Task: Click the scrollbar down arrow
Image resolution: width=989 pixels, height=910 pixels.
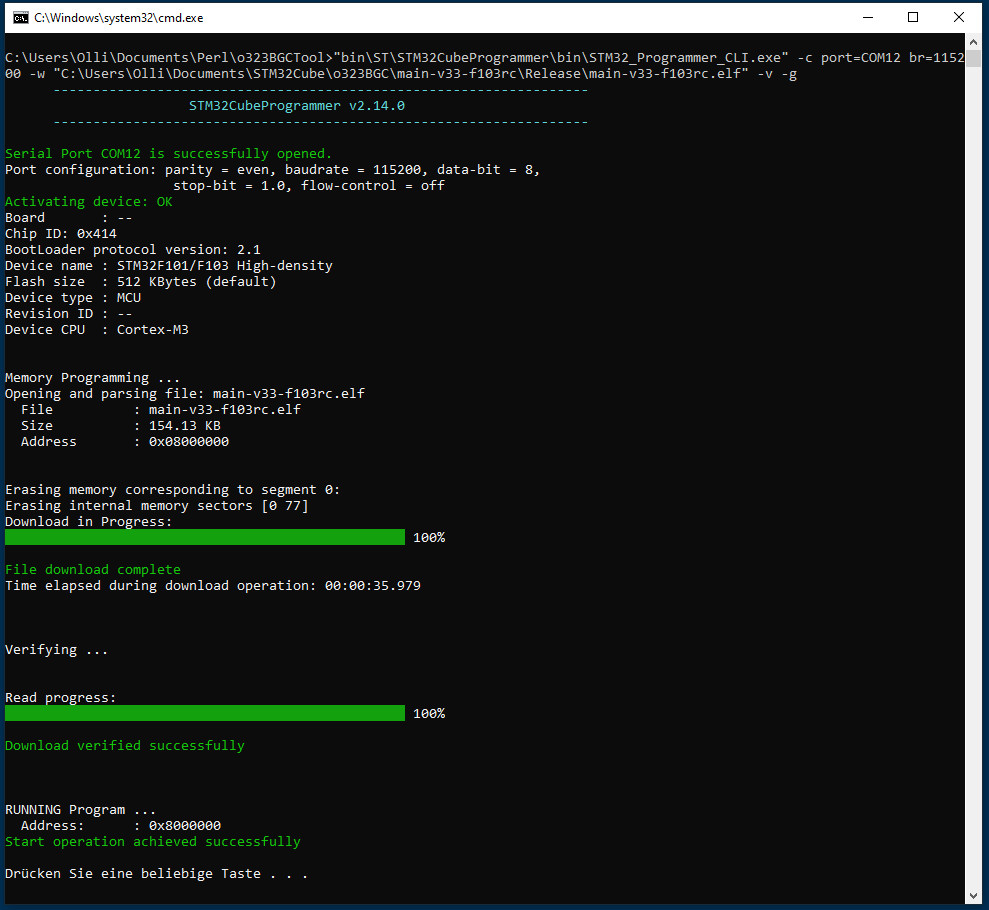Action: pyautogui.click(x=974, y=894)
